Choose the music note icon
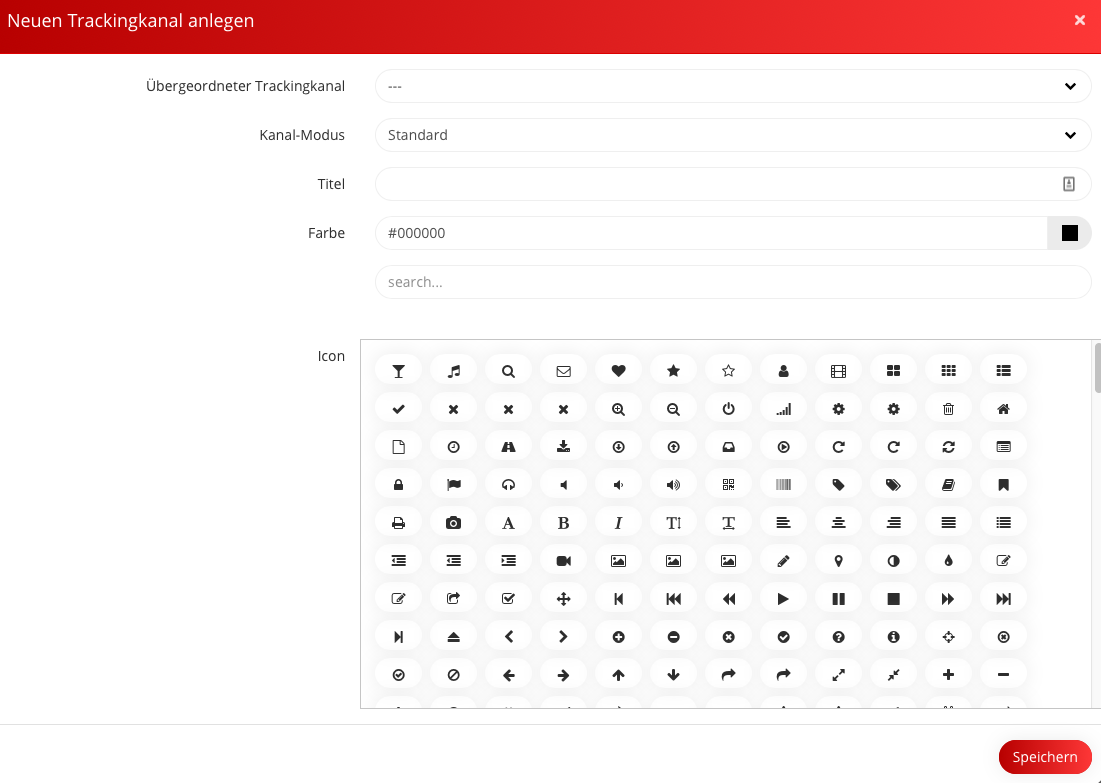 [x=453, y=371]
